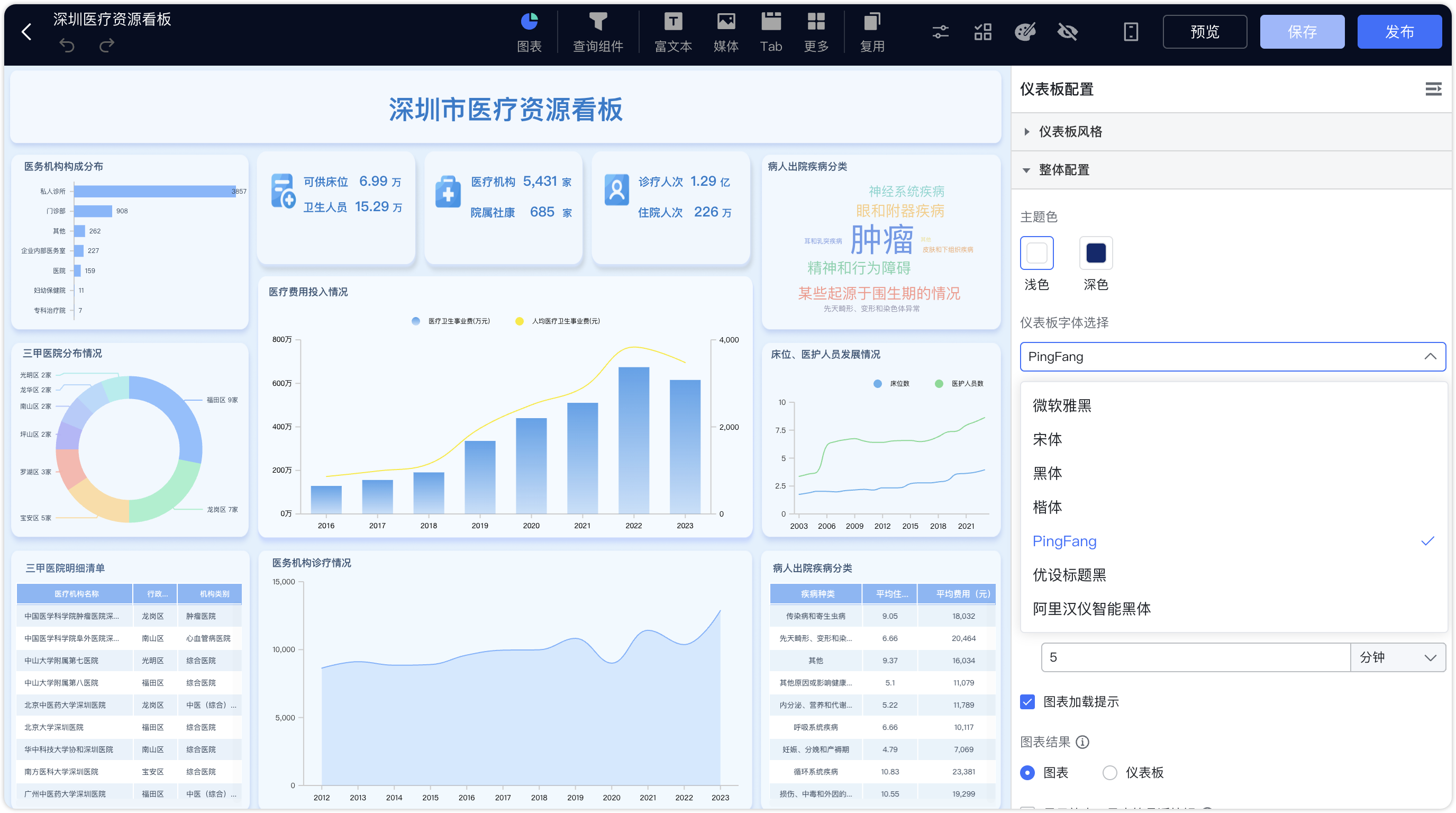Viewport: 1456px width, 813px height.
Task: Click the back arrow icon
Action: [x=26, y=32]
